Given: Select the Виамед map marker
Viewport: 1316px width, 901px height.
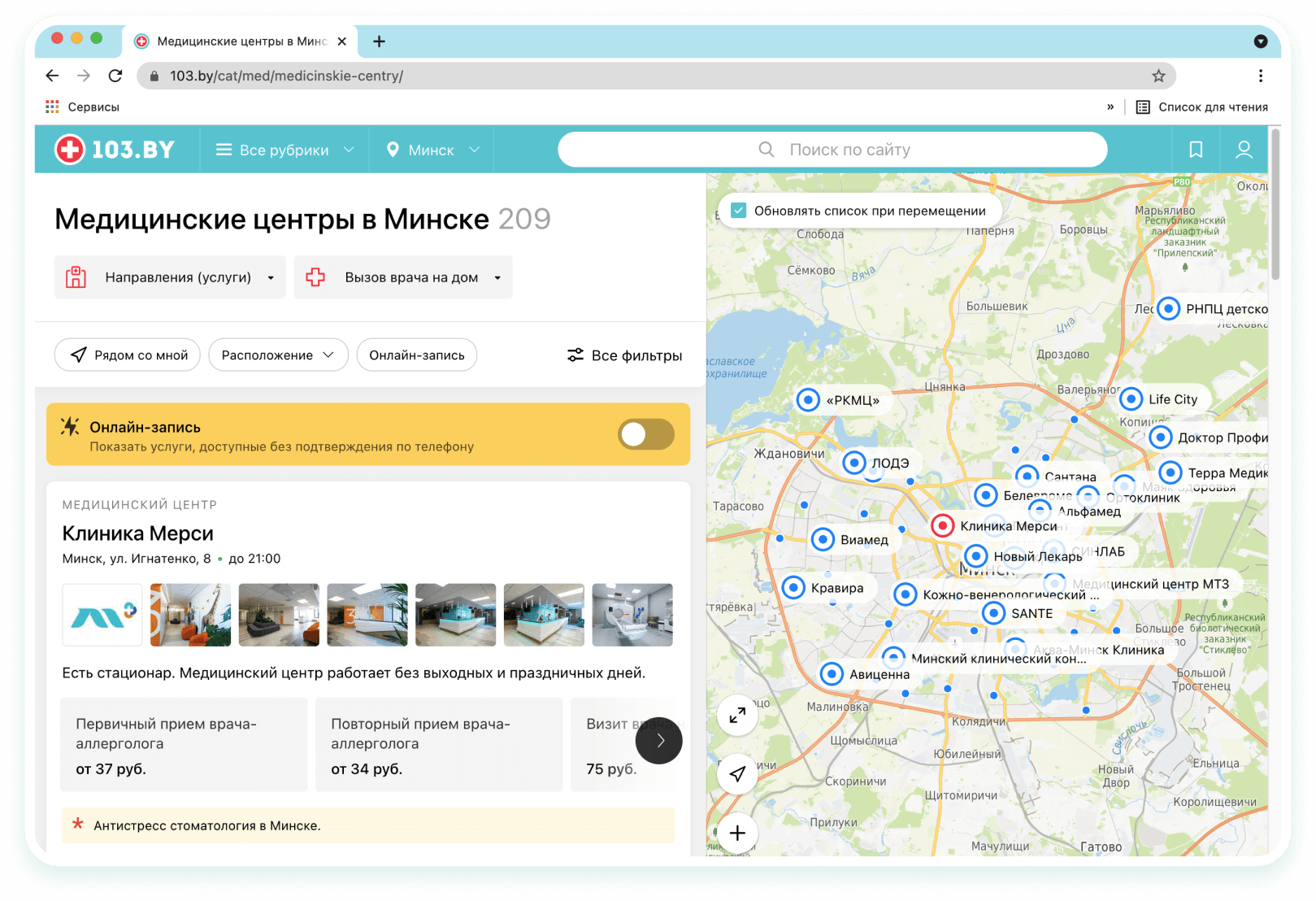Looking at the screenshot, I should 823,539.
